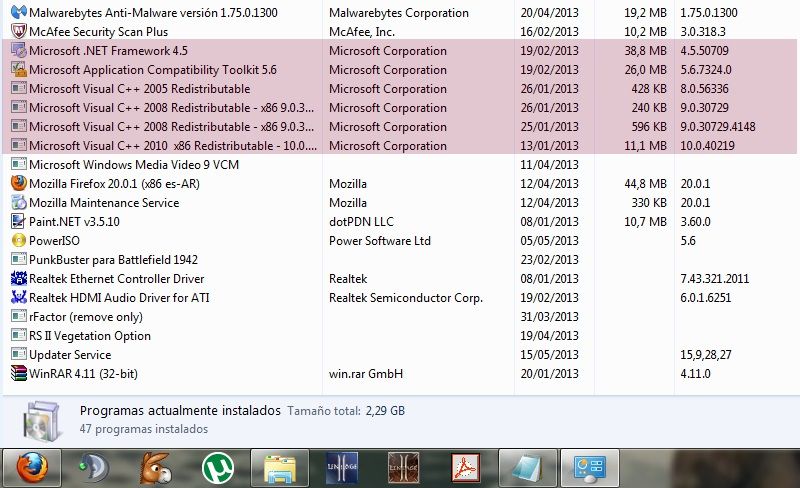Select Microsoft Application Compatibility Toolkit 5.6 name

click(x=153, y=69)
